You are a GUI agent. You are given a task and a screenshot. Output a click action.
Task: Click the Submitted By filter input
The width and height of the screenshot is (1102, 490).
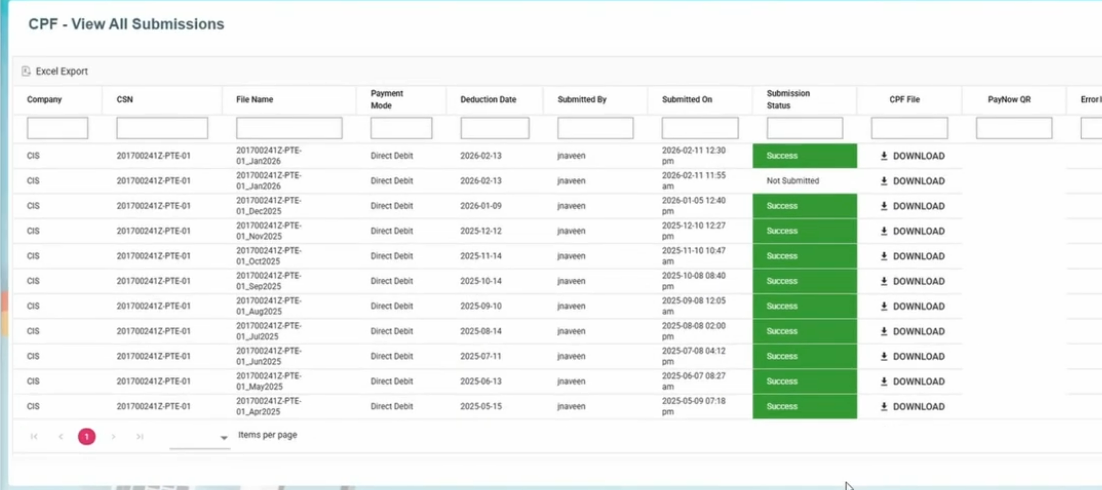click(595, 128)
